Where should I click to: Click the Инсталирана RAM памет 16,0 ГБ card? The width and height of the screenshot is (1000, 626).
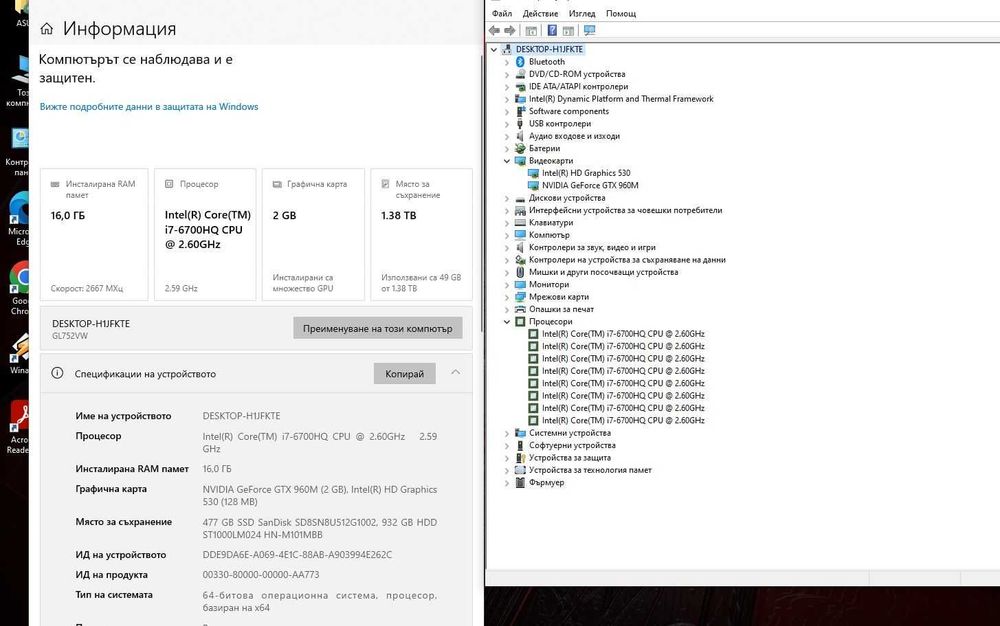tap(94, 234)
